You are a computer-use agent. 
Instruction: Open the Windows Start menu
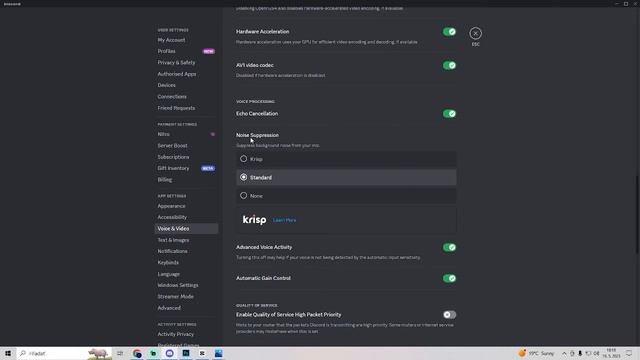(x=8, y=353)
